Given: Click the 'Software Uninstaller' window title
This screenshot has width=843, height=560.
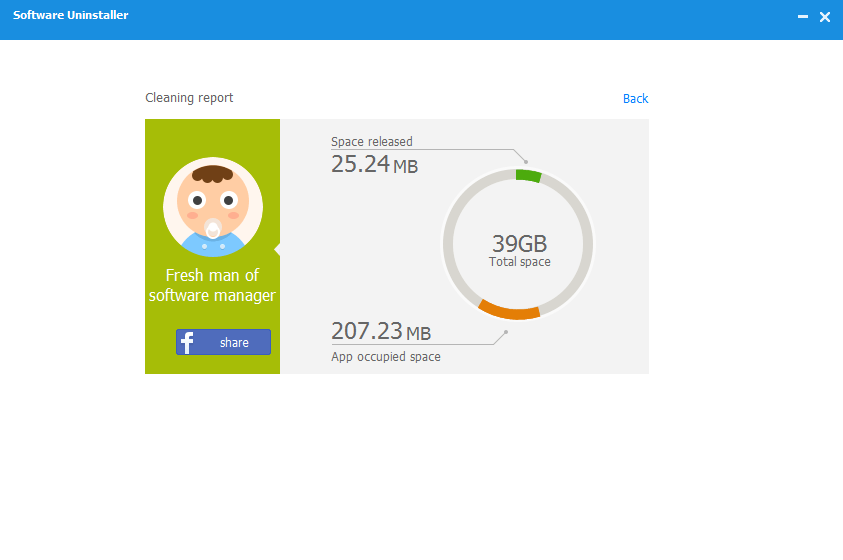Looking at the screenshot, I should tap(70, 15).
